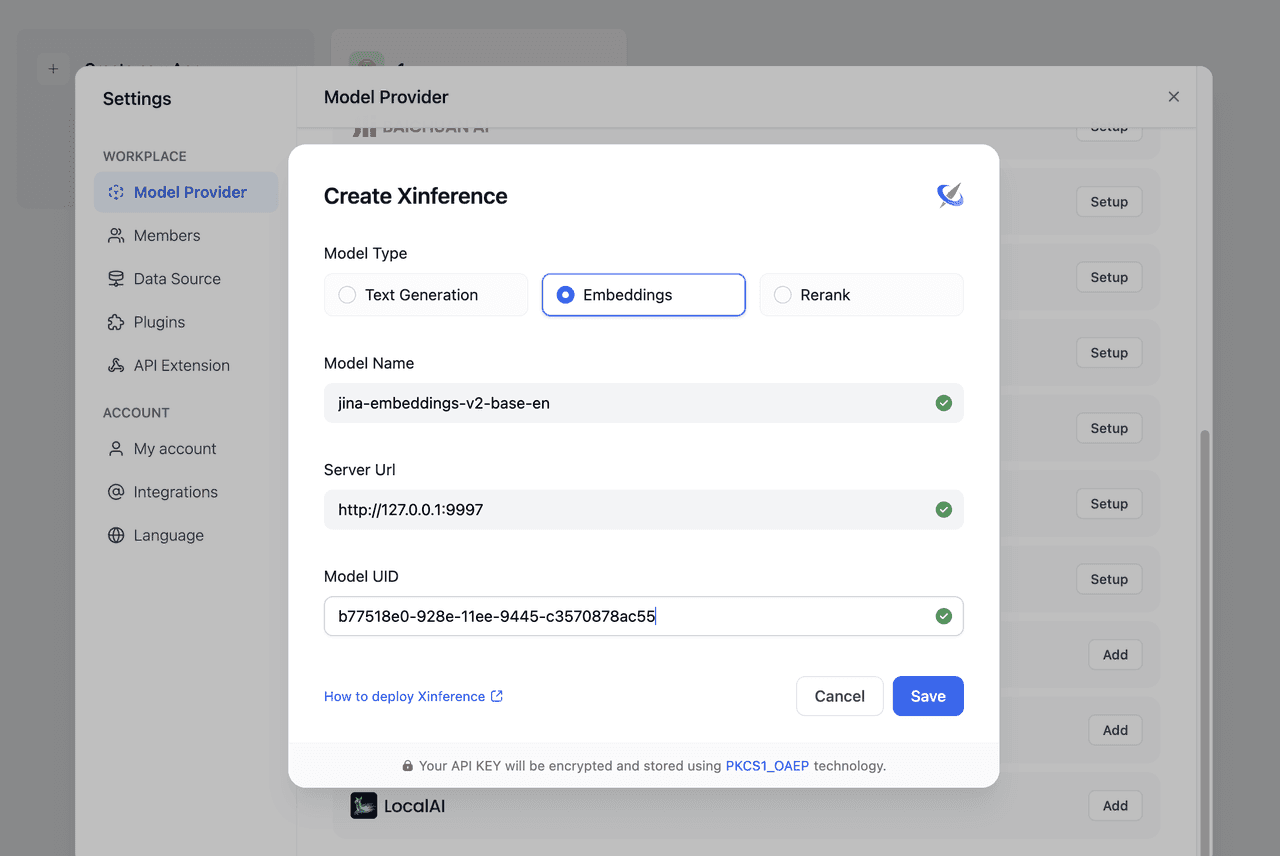Screen dimensions: 1280x856
Task: Close the Settings panel with X
Action: [1174, 97]
